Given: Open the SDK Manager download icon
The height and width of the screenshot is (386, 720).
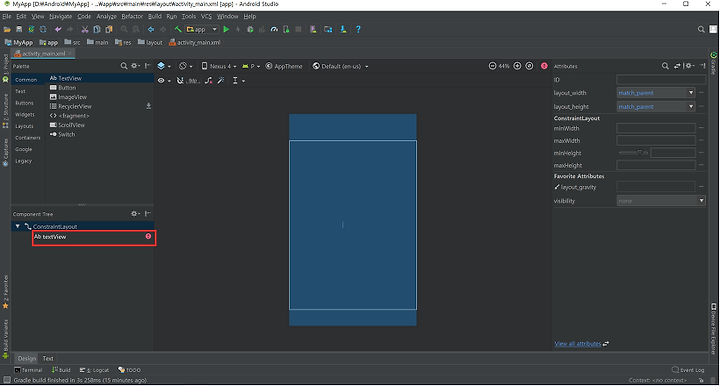Looking at the screenshot, I should pyautogui.click(x=343, y=29).
